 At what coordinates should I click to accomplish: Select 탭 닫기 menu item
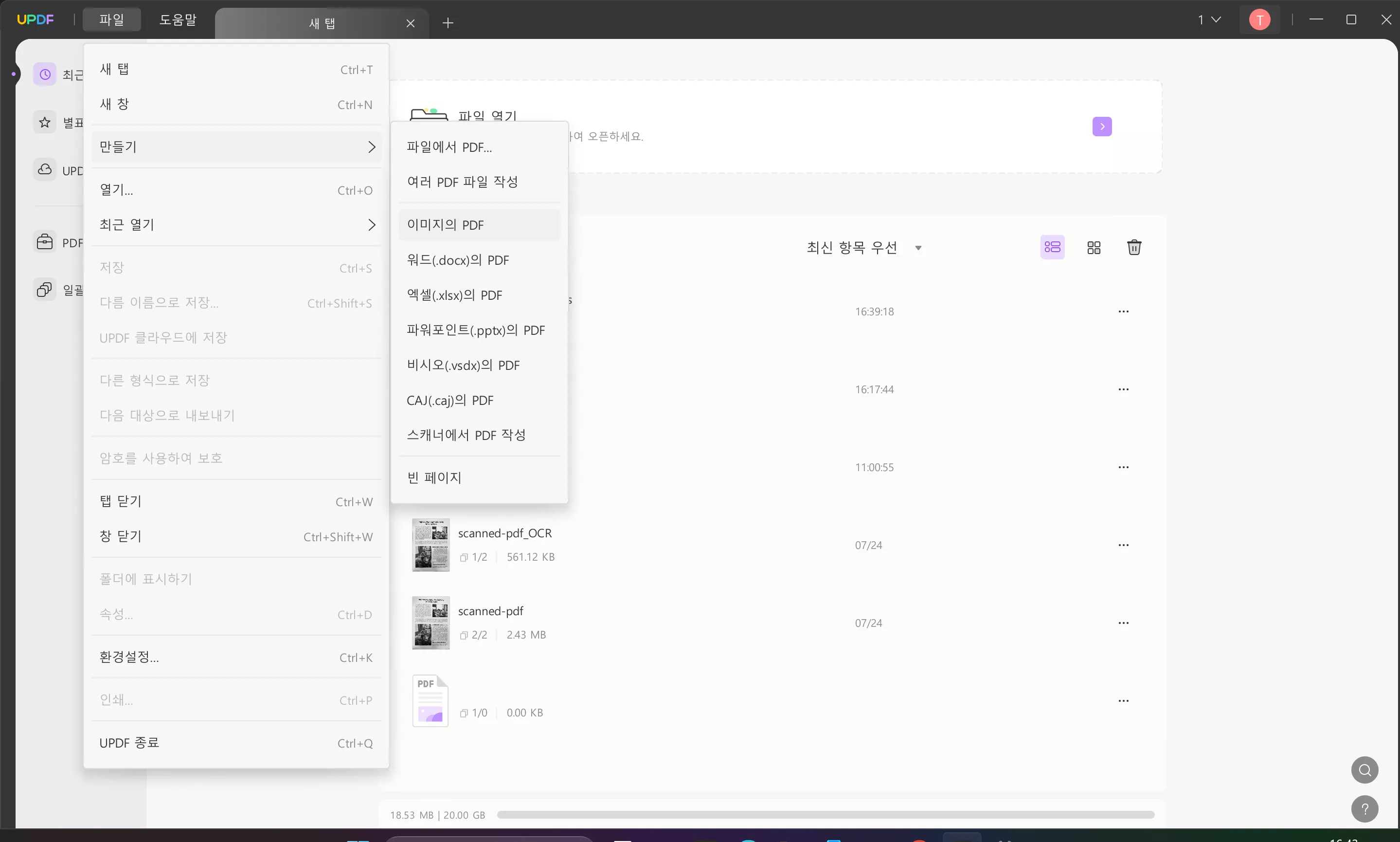pos(236,502)
